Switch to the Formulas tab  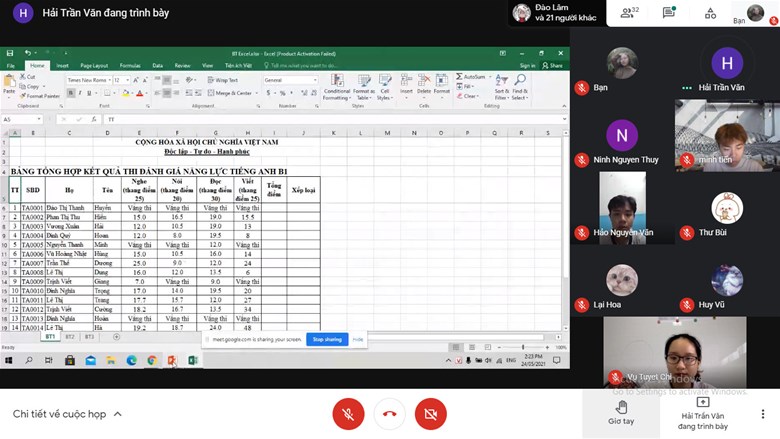point(130,66)
